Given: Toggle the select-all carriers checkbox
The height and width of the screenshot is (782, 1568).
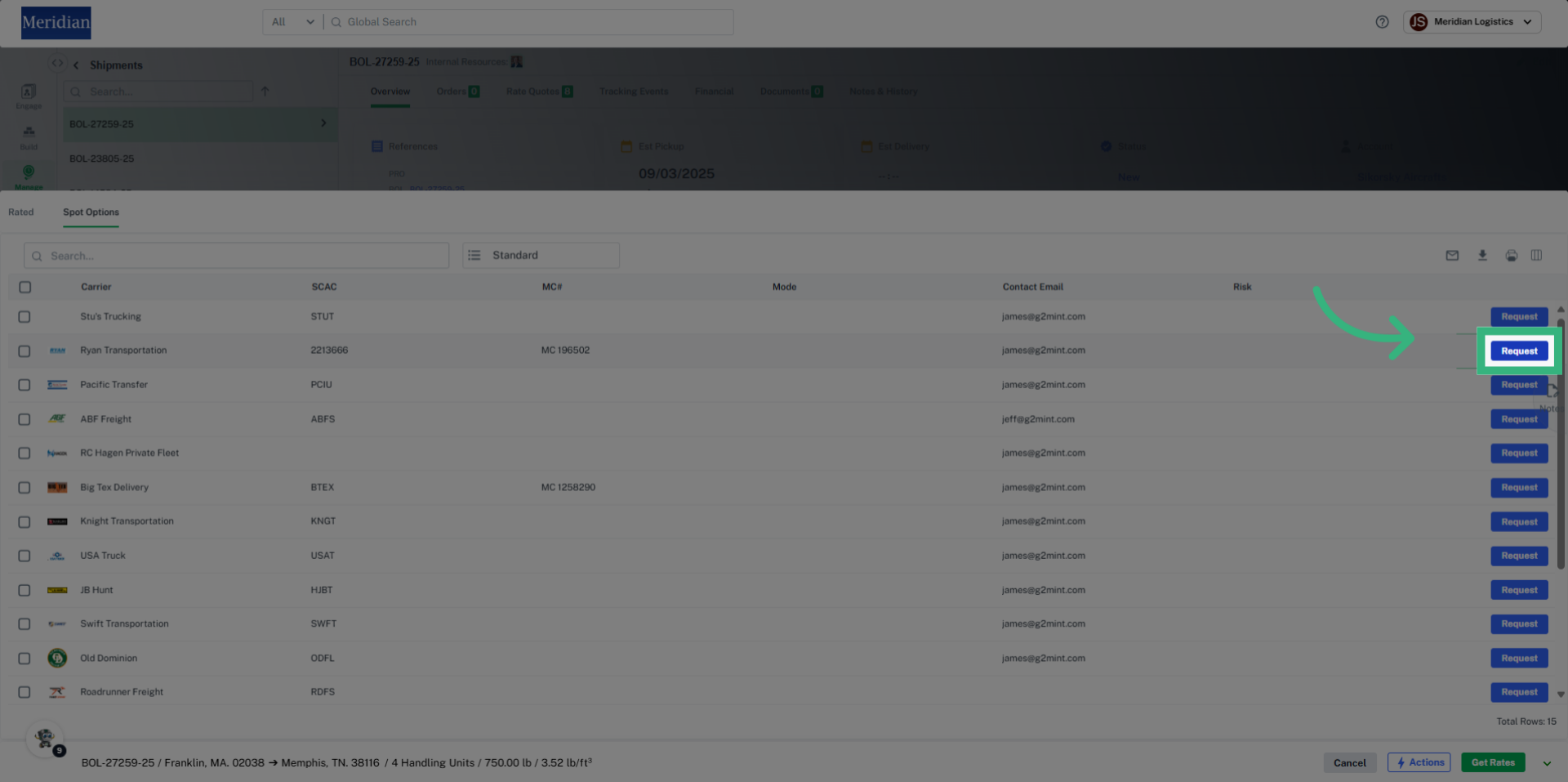Looking at the screenshot, I should (x=25, y=287).
